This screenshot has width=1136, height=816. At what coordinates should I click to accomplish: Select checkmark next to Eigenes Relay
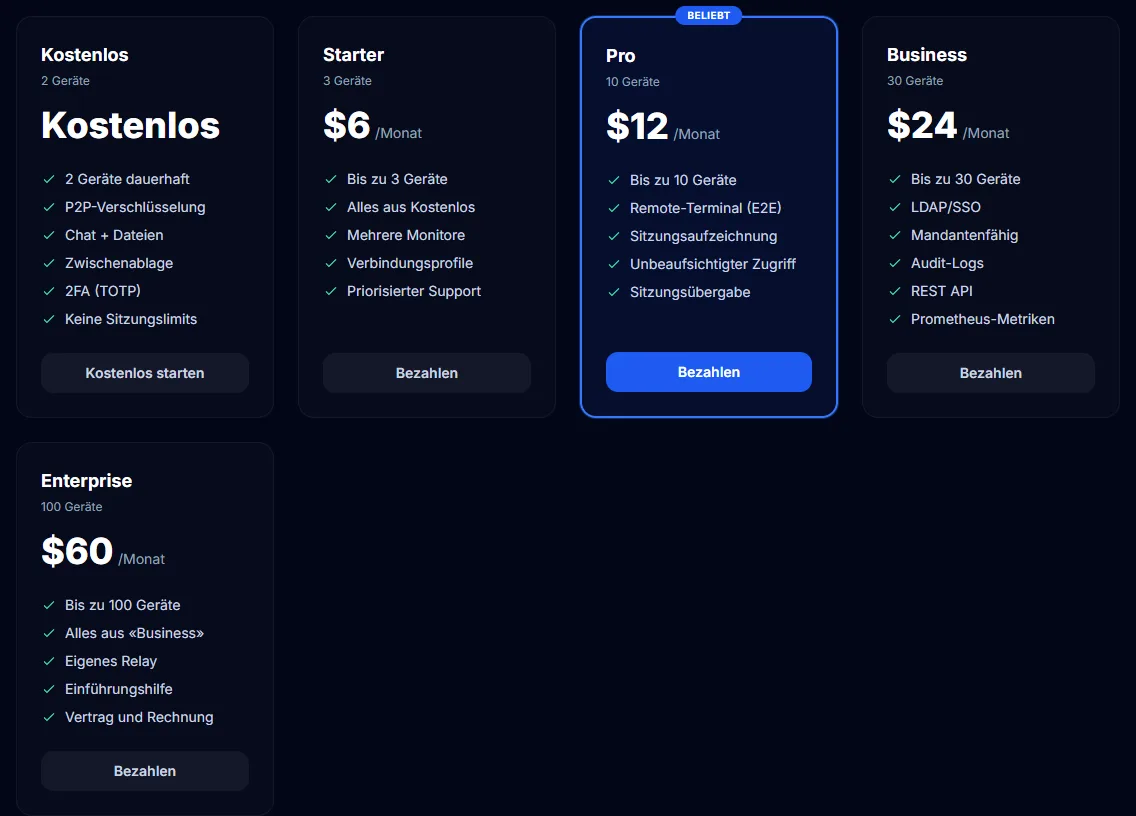click(49, 661)
